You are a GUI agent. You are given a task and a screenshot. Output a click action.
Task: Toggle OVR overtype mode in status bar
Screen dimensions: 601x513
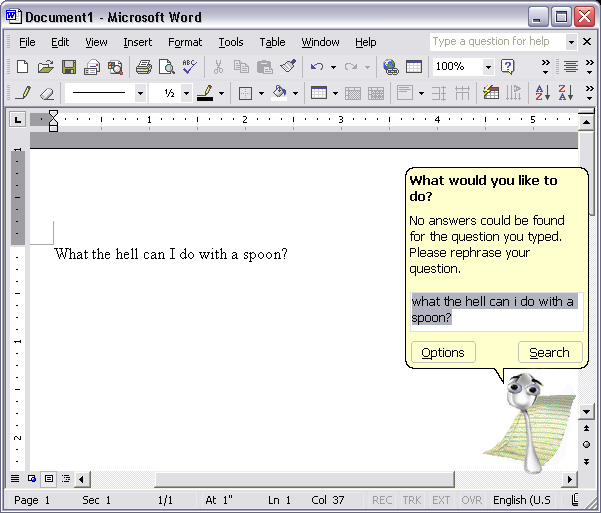[471, 500]
